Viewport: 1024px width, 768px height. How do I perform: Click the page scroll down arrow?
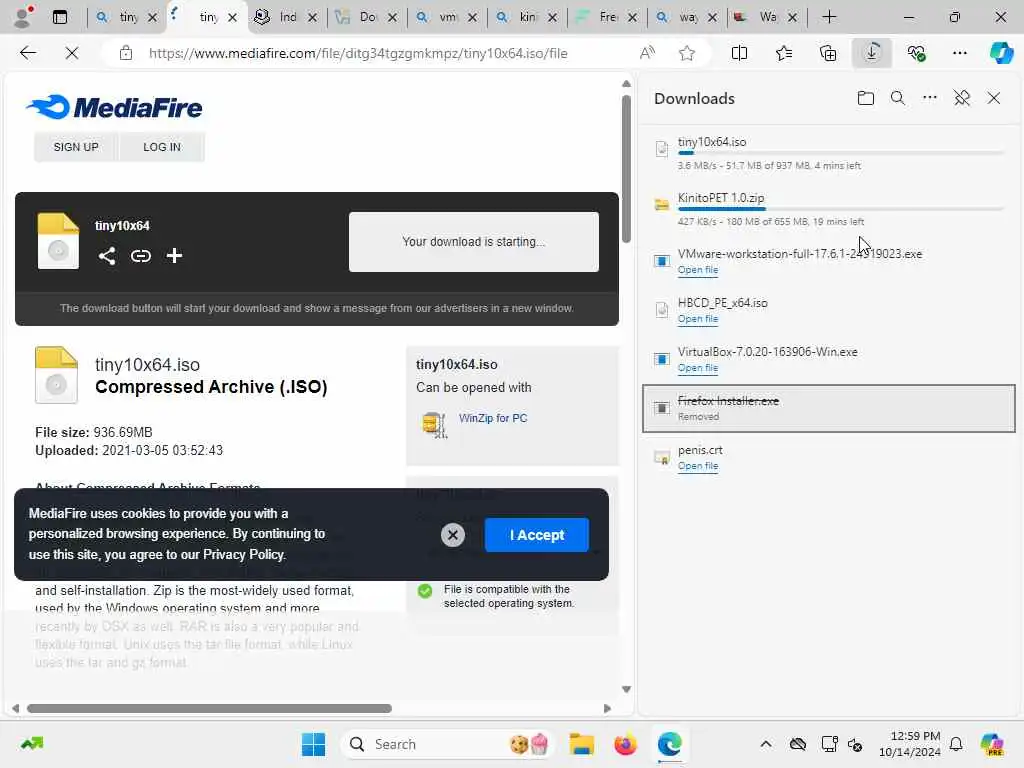click(626, 689)
